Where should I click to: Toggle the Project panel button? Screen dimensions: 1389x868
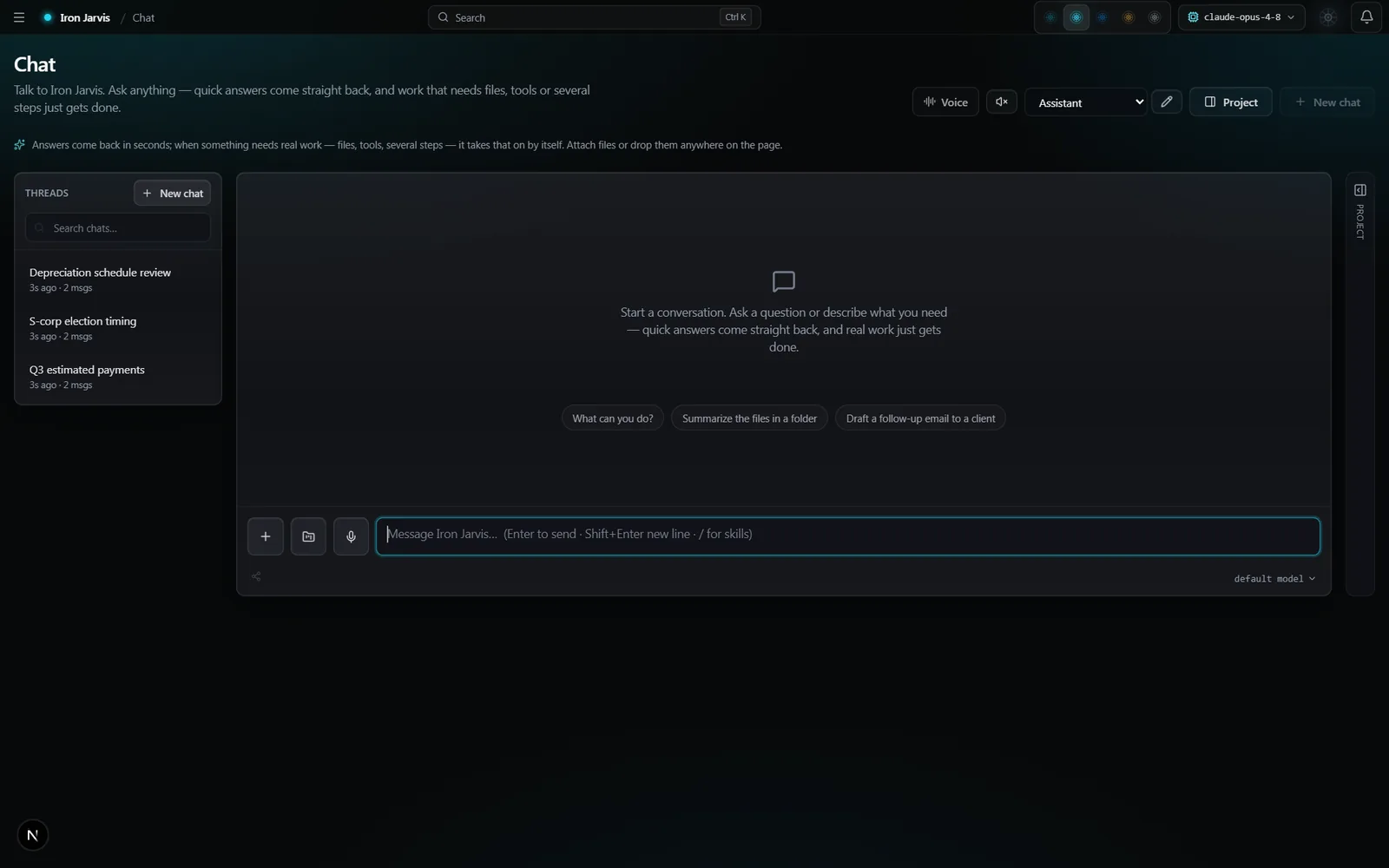(1230, 102)
